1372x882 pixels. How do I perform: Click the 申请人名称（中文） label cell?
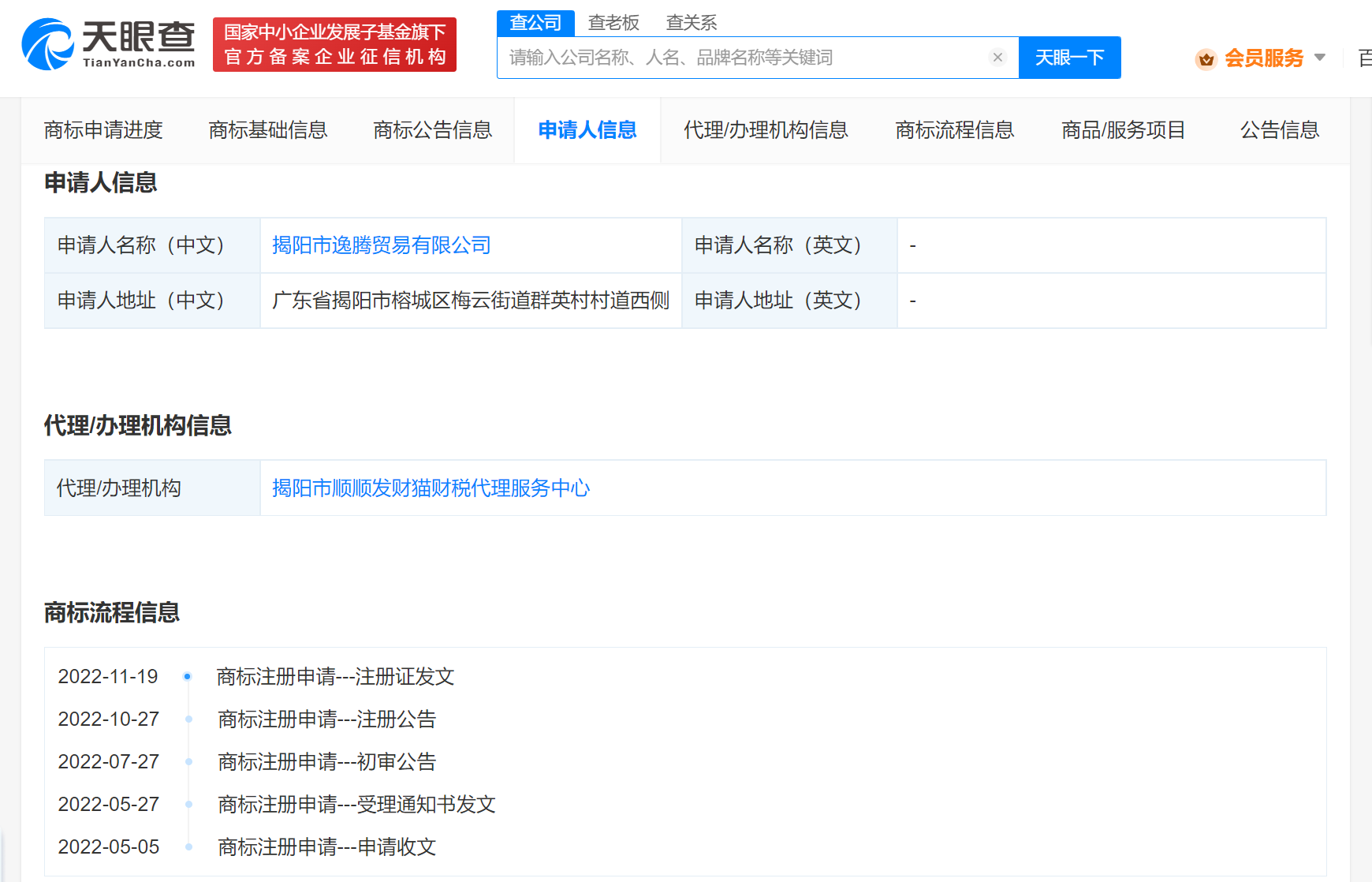(x=152, y=245)
